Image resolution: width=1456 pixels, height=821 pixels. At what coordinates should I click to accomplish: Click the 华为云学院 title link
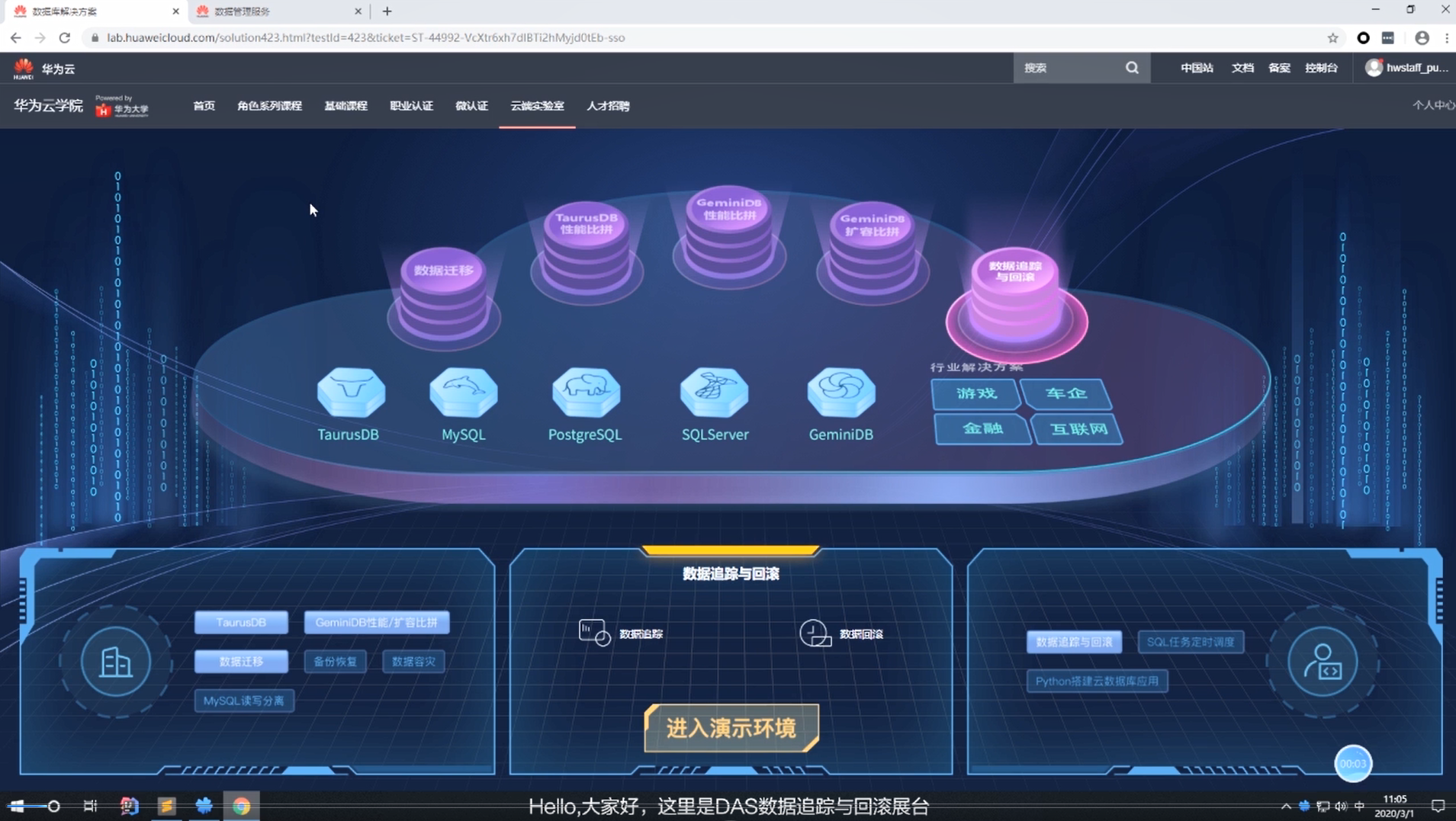pos(48,105)
